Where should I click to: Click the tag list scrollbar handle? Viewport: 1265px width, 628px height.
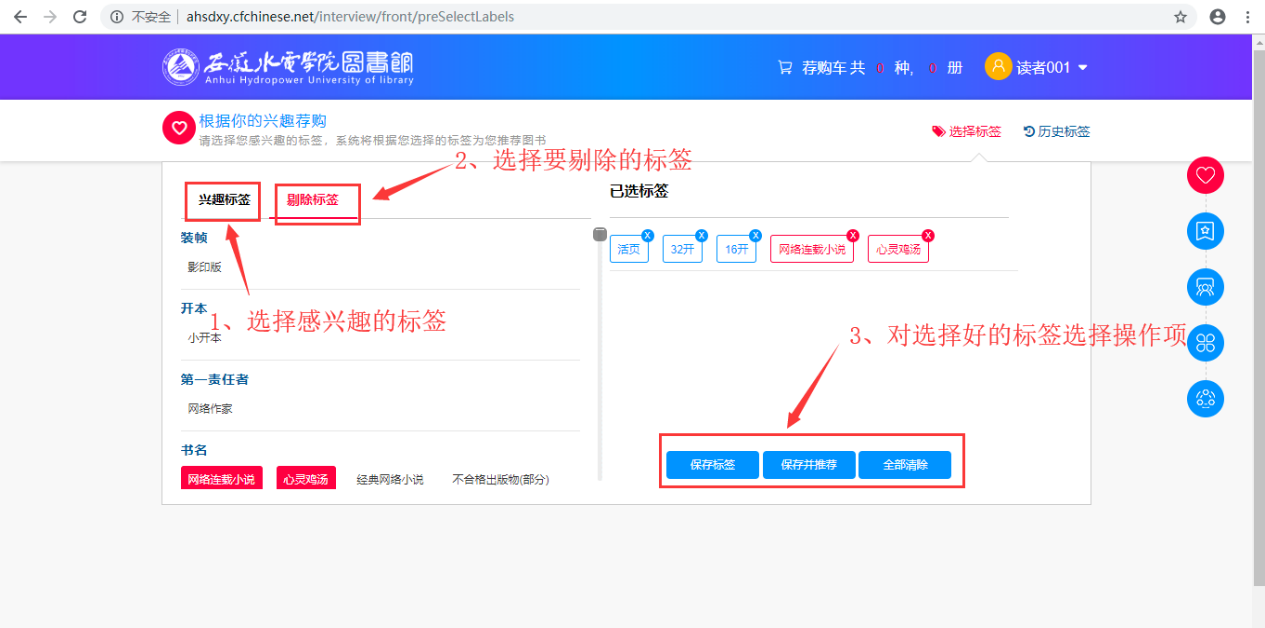click(600, 234)
